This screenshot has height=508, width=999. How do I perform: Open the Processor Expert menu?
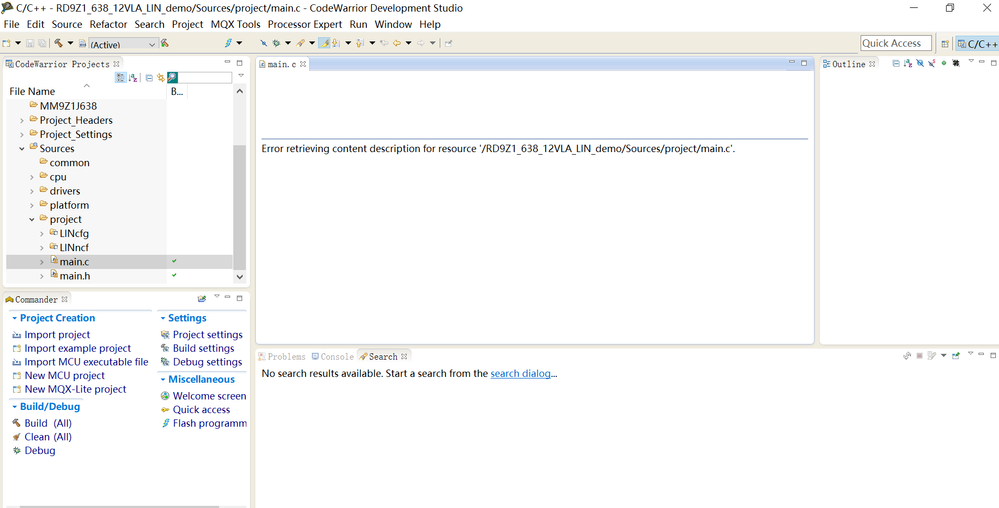click(305, 24)
